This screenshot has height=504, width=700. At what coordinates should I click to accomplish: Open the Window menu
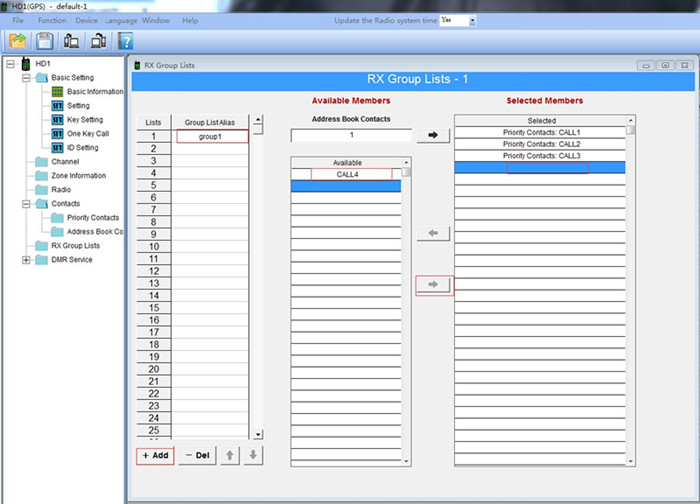(156, 21)
